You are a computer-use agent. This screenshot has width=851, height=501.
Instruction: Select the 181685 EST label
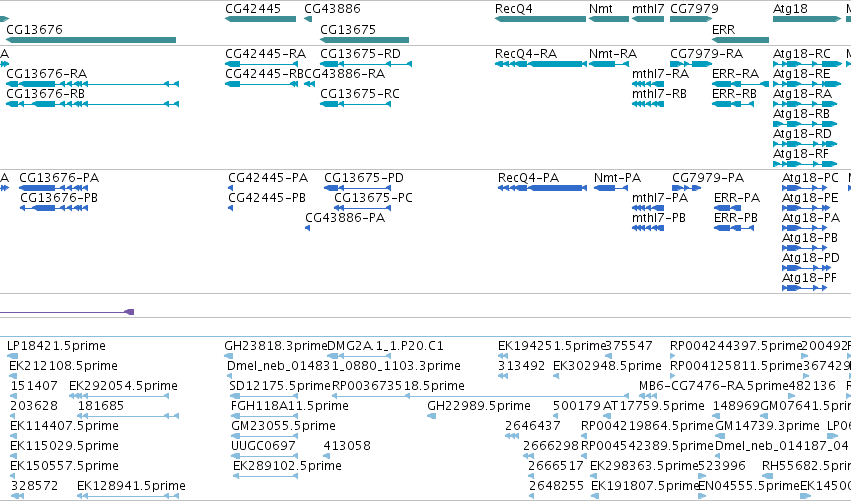101,406
